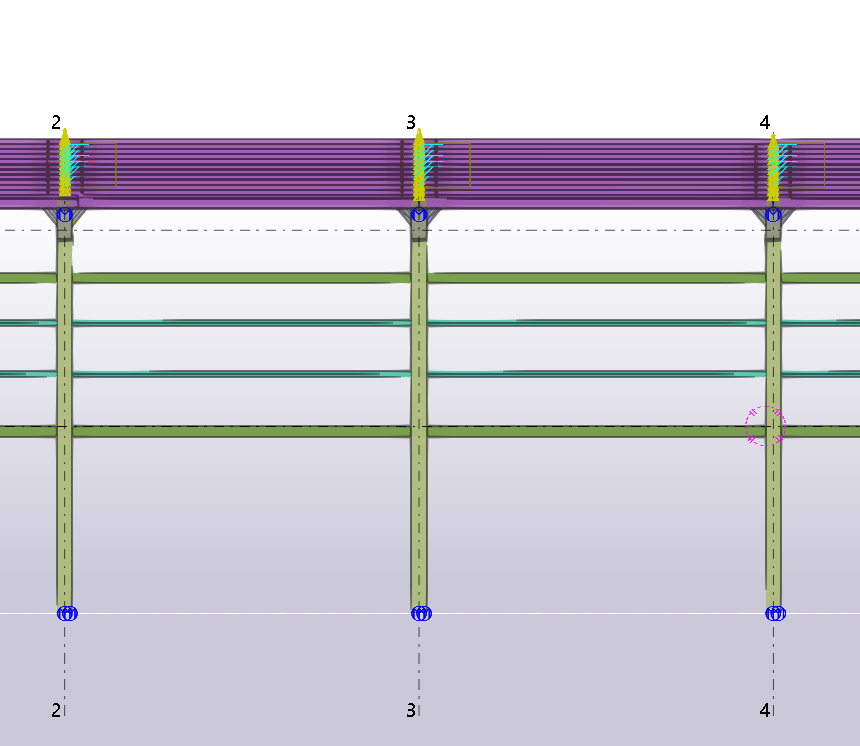Click grid label 3 at the bottom
This screenshot has height=746, width=860.
click(410, 710)
